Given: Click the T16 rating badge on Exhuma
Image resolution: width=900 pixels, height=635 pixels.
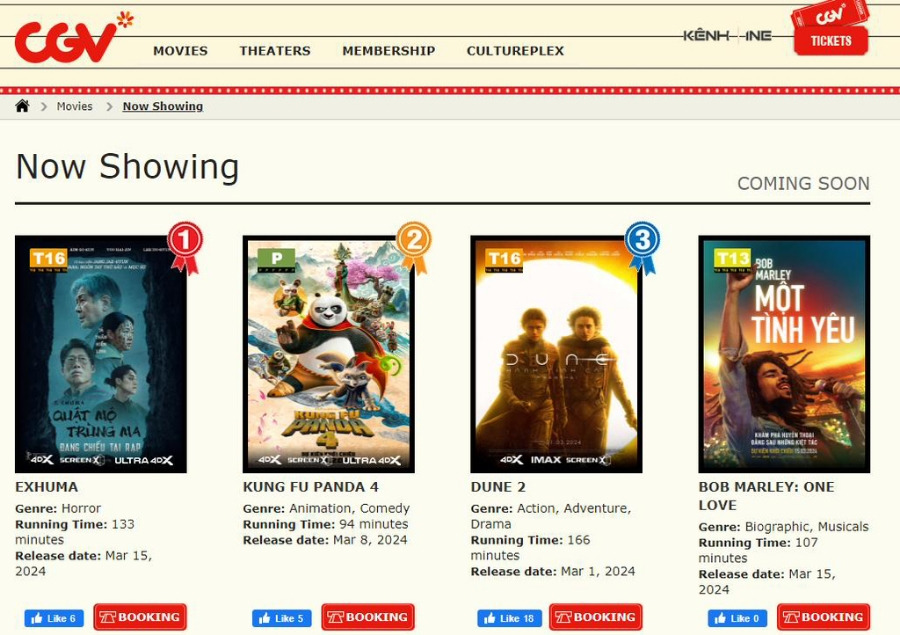Looking at the screenshot, I should click(x=48, y=260).
